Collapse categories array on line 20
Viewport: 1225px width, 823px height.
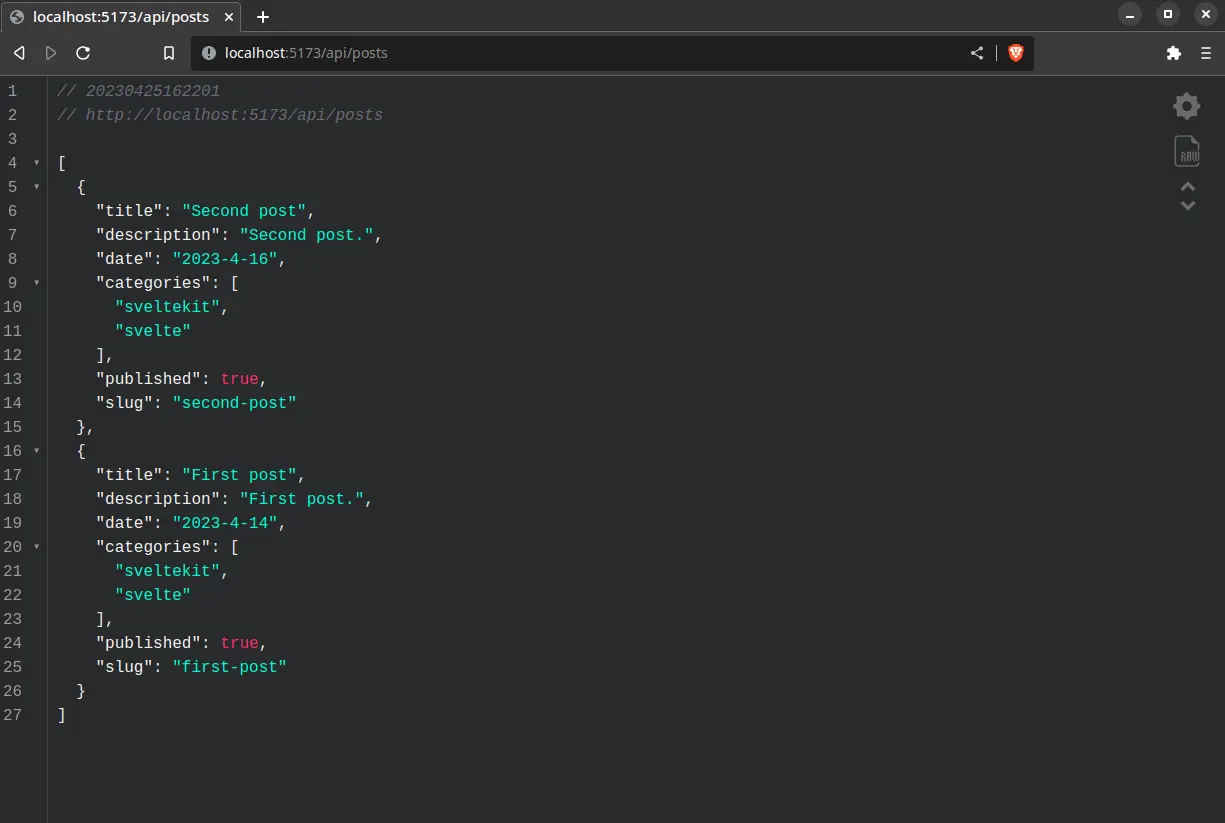coord(37,547)
